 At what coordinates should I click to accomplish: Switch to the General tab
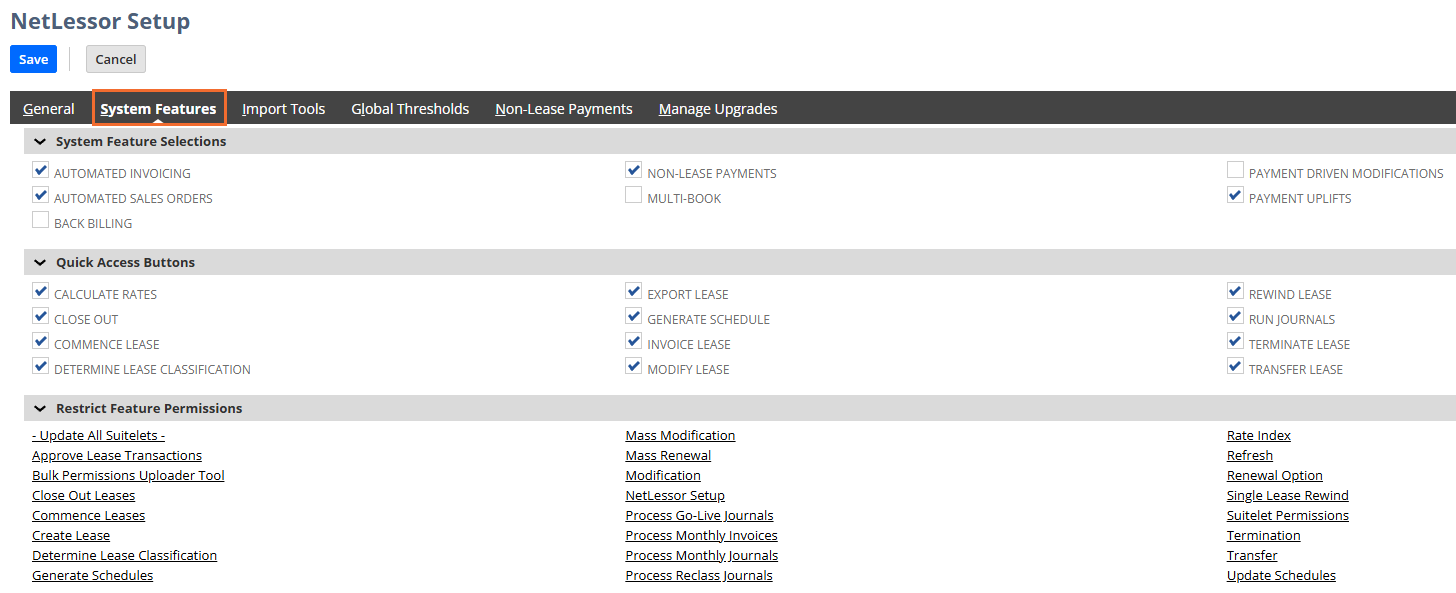click(49, 108)
